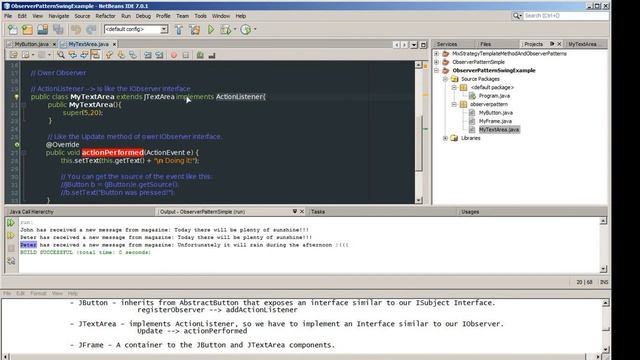
Task: Click second re-run arrow icon in Output
Action: click(x=11, y=236)
